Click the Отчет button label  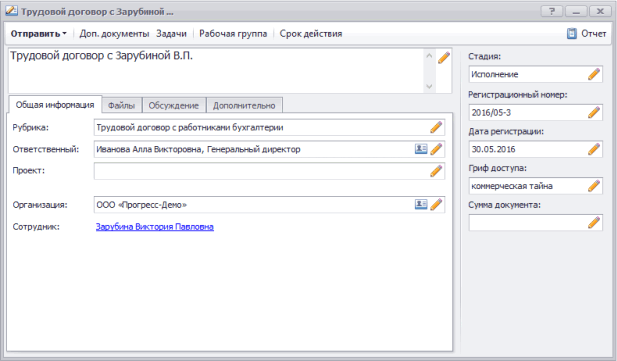[x=594, y=33]
